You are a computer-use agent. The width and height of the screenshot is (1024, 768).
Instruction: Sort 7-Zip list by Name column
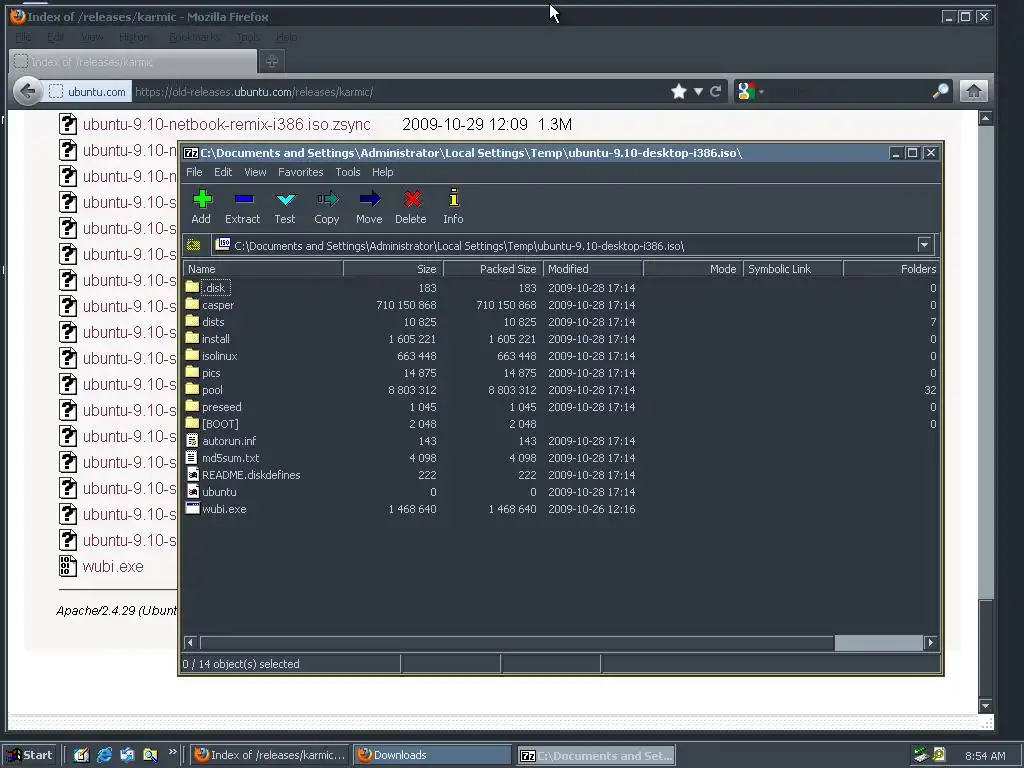263,268
